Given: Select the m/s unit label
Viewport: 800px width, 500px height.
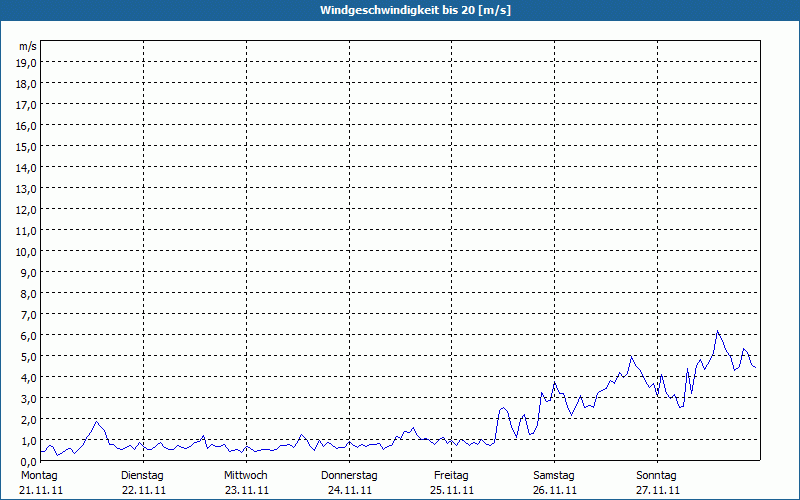Looking at the screenshot, I should [x=28, y=46].
